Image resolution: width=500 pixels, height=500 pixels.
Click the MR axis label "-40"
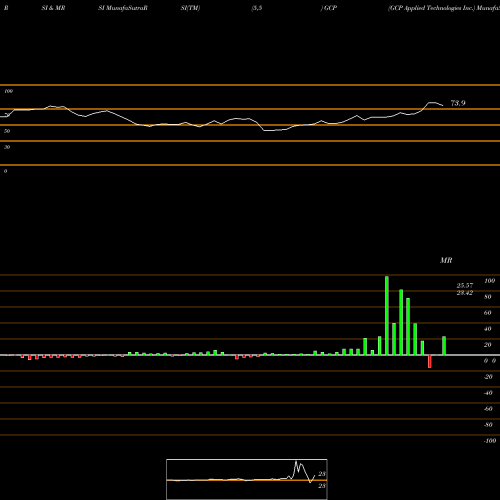pos(488,393)
